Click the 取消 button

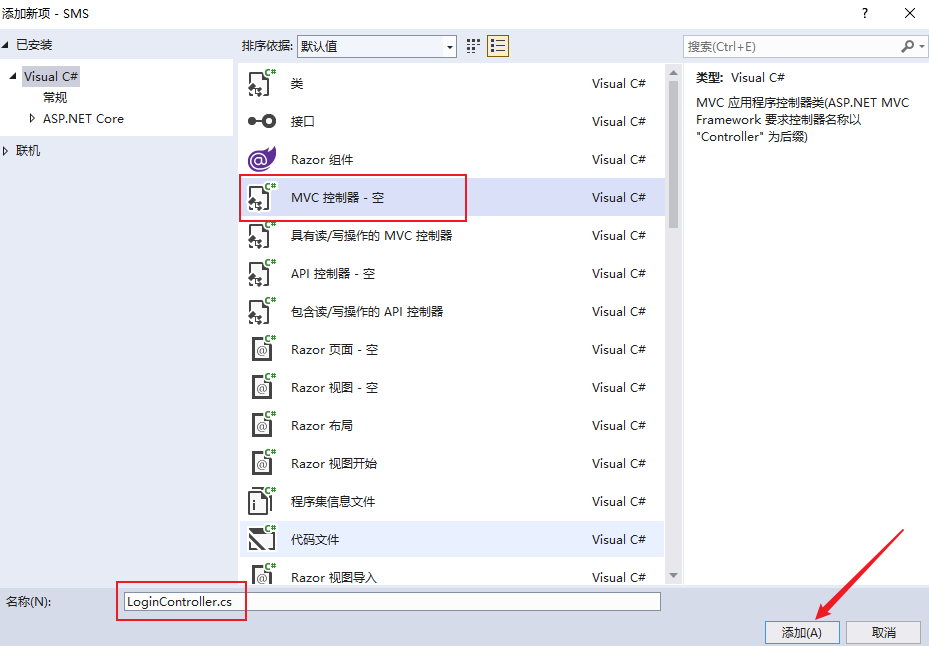(883, 632)
